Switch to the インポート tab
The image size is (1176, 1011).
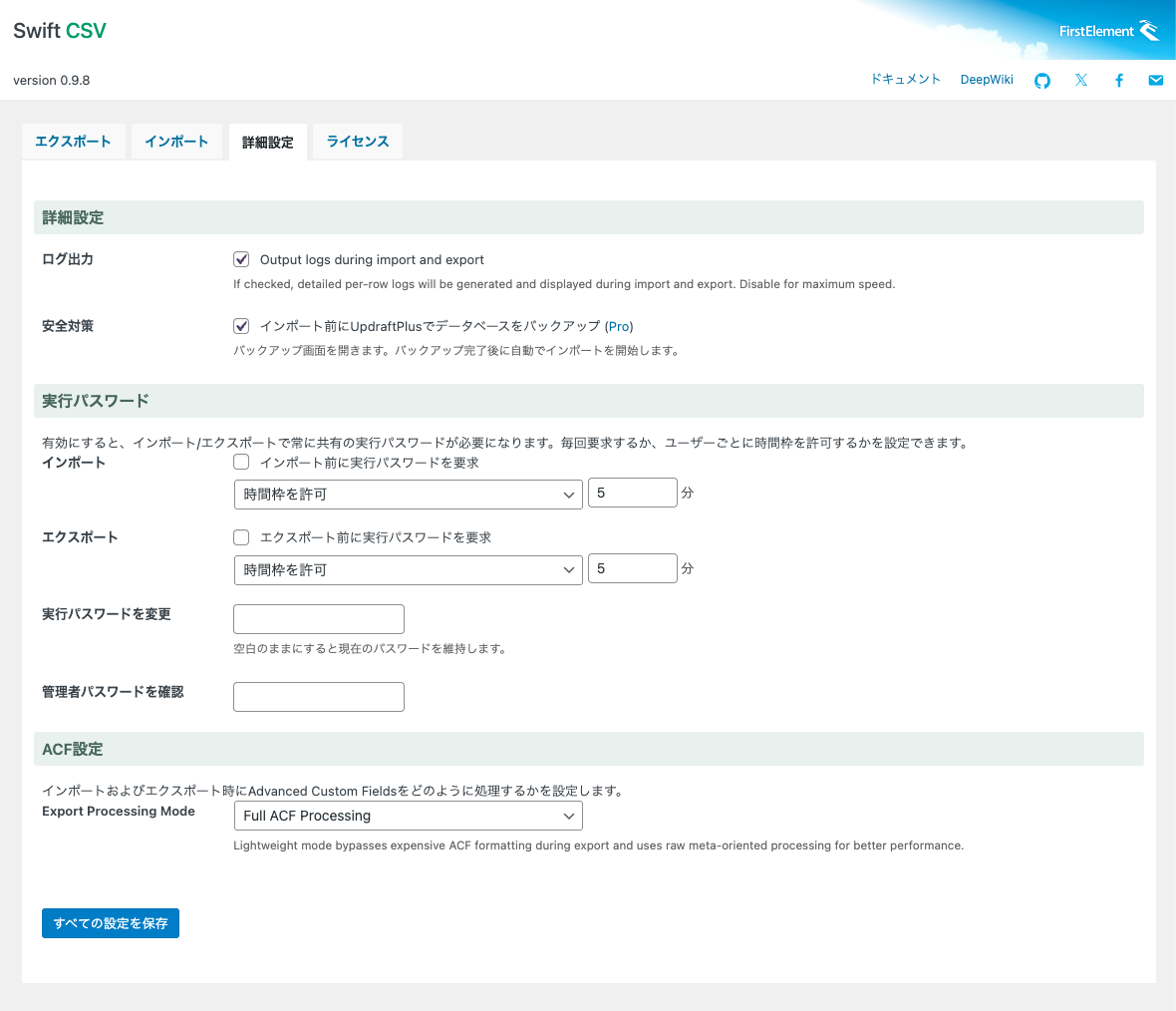coord(176,142)
